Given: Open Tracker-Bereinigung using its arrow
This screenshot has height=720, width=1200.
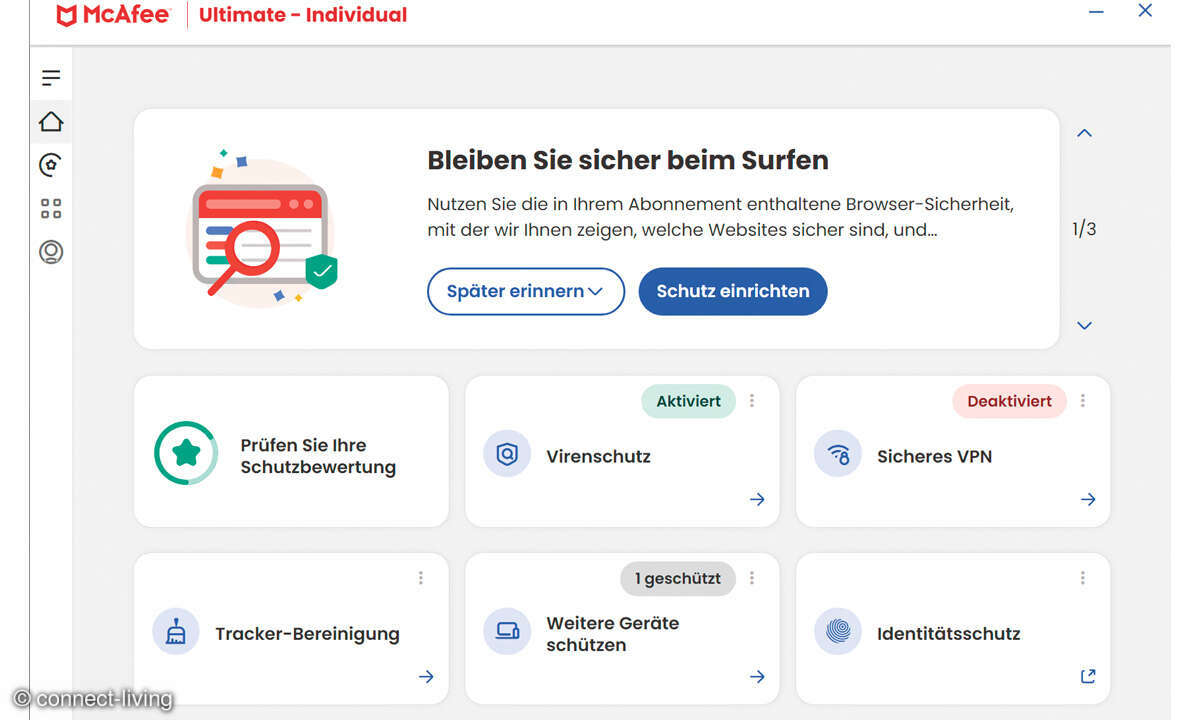Looking at the screenshot, I should pyautogui.click(x=426, y=677).
